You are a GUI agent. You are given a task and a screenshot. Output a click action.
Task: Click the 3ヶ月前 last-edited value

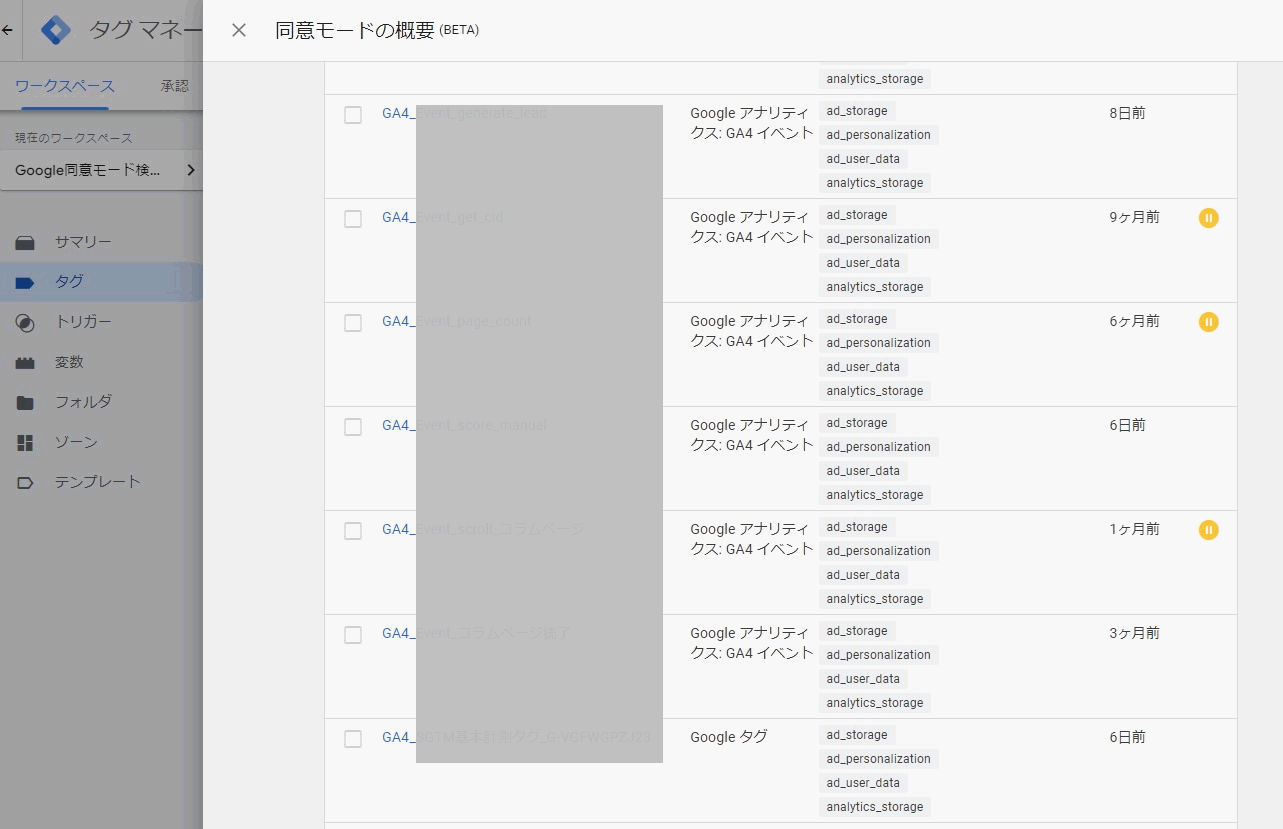1134,633
